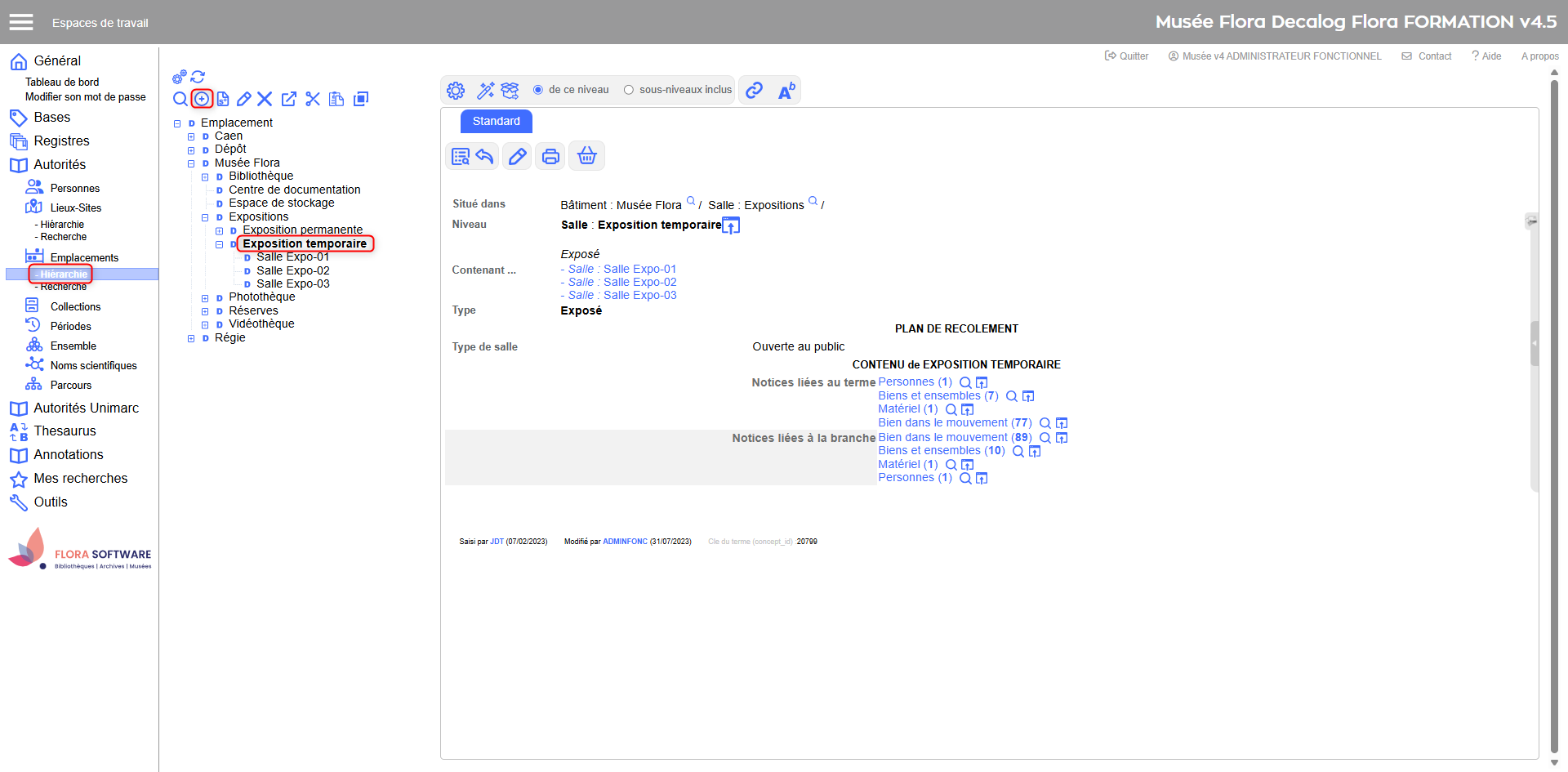1568x772 pixels.
Task: Open the hamburger menu
Action: 21,22
